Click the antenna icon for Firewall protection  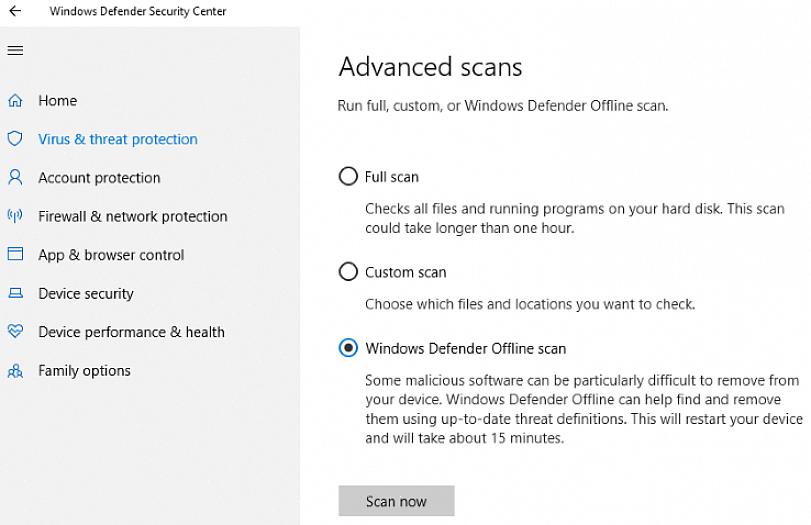pyautogui.click(x=15, y=216)
